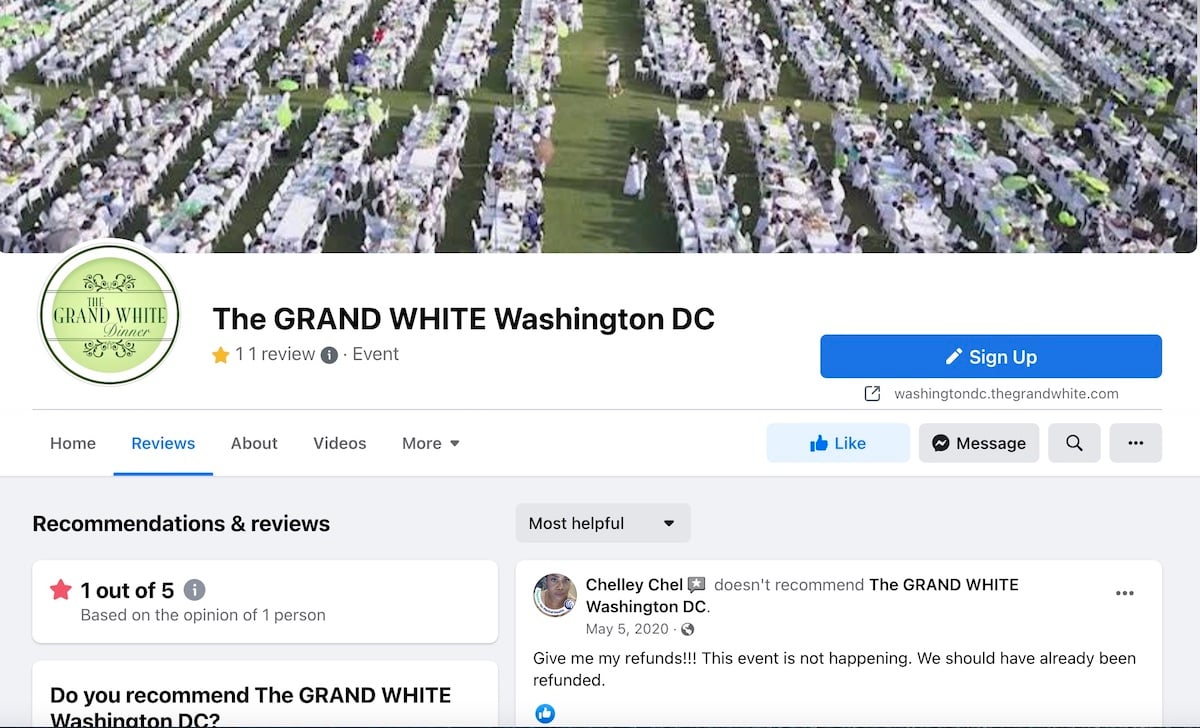Screen dimensions: 1200x728
Task: Toggle the Like button for the page
Action: pos(838,443)
